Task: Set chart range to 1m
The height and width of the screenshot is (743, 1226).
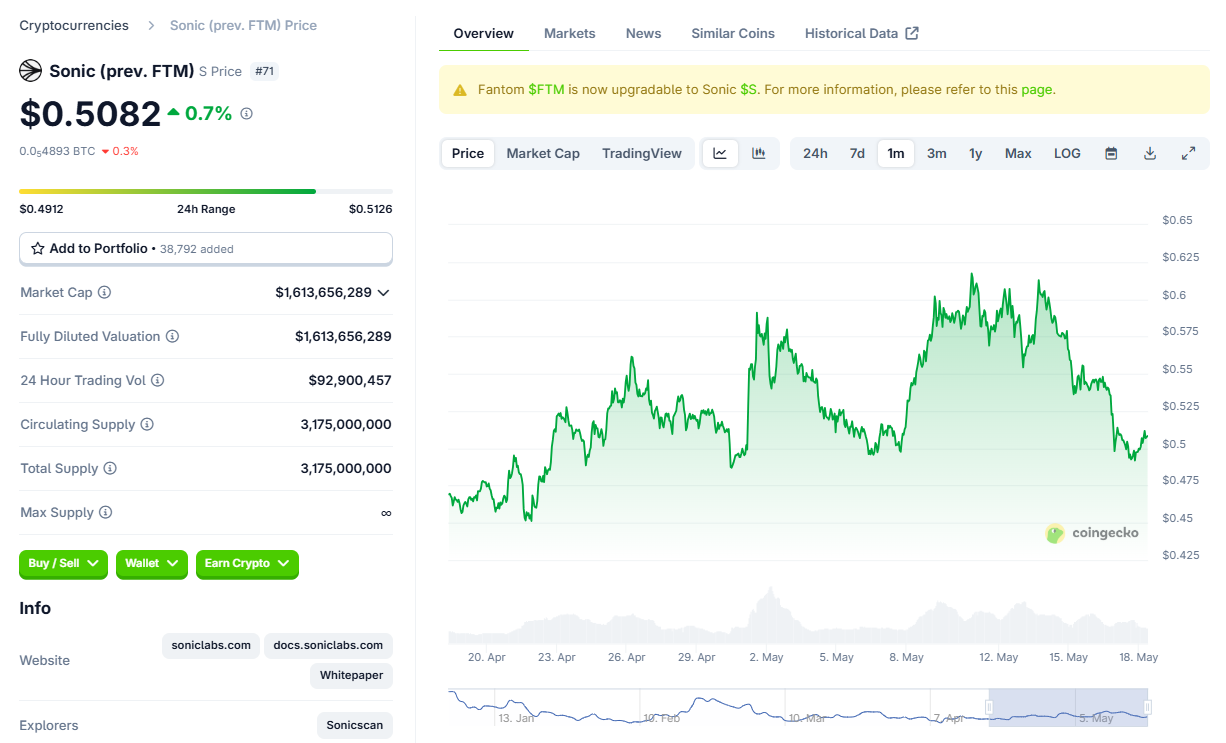Action: tap(896, 153)
